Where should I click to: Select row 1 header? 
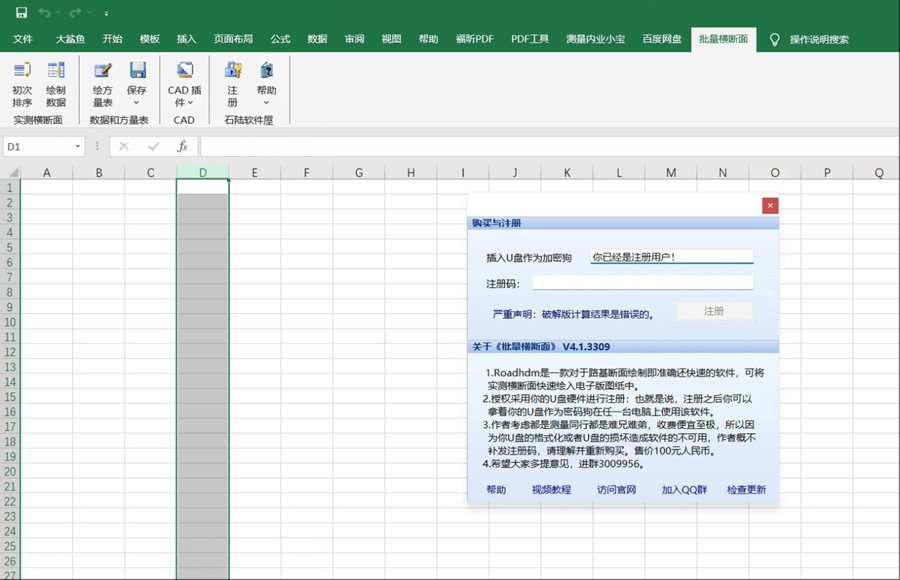coord(10,187)
